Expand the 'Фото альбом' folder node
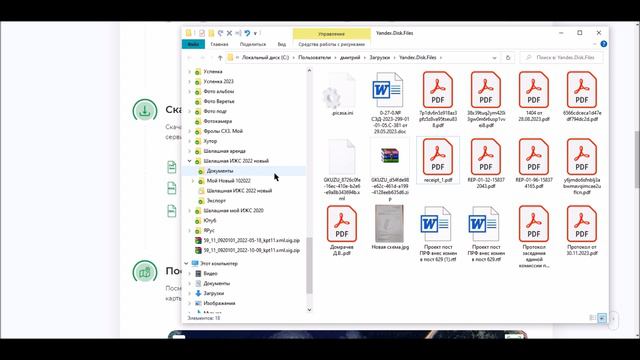The image size is (640, 360). coord(189,91)
